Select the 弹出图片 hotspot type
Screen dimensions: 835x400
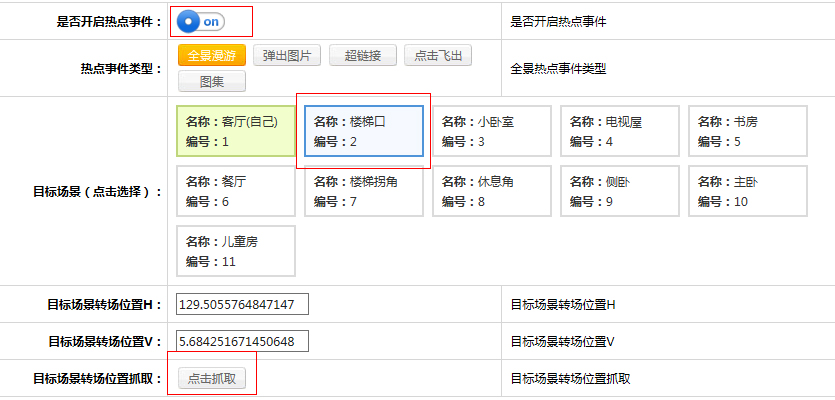(x=287, y=56)
